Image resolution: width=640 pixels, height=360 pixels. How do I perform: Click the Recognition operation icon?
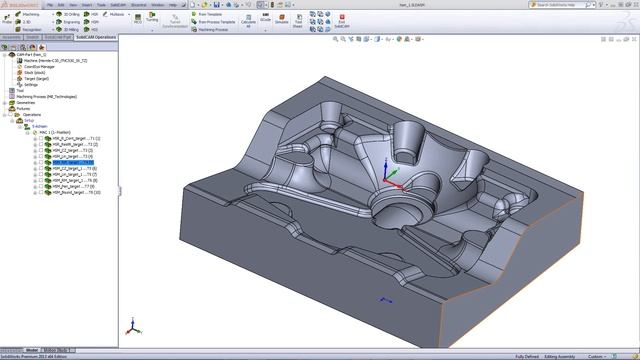tap(18, 29)
